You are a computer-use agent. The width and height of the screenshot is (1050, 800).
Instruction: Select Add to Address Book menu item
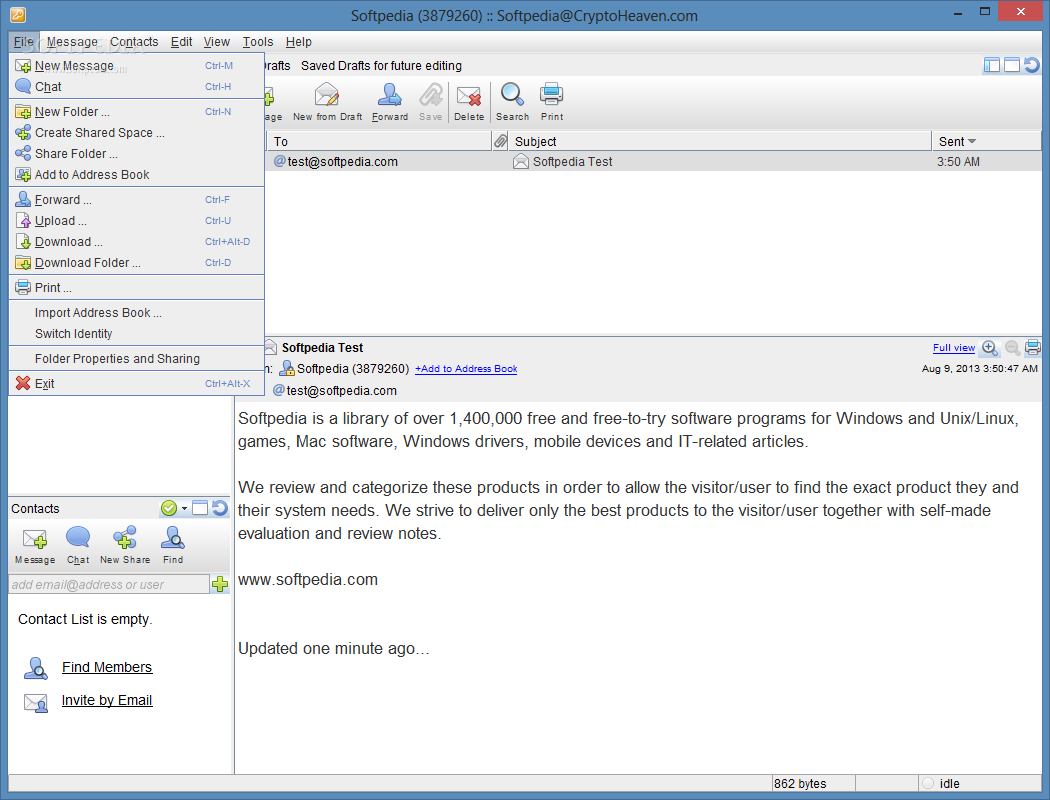137,174
